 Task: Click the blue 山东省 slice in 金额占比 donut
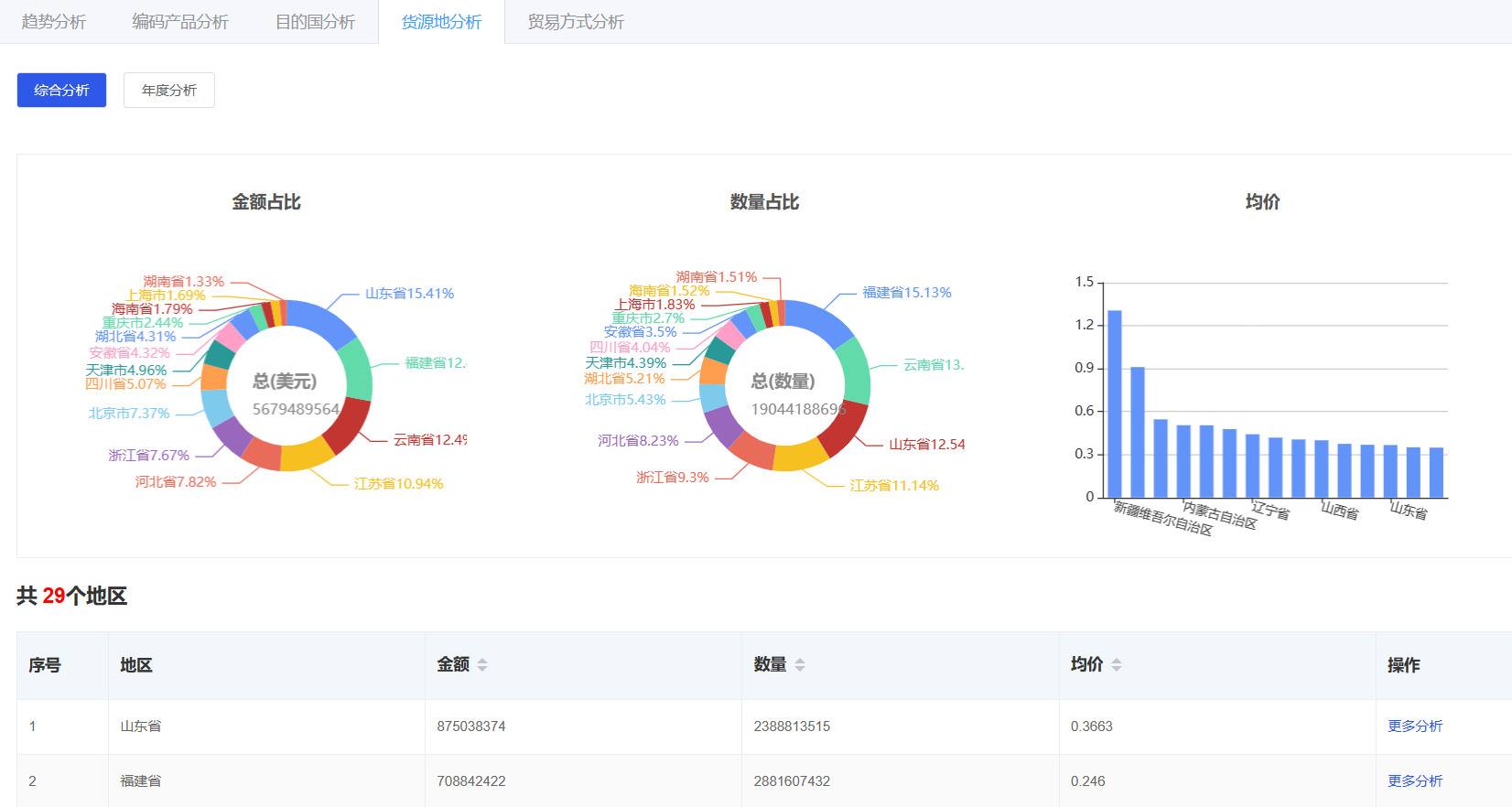click(x=324, y=319)
